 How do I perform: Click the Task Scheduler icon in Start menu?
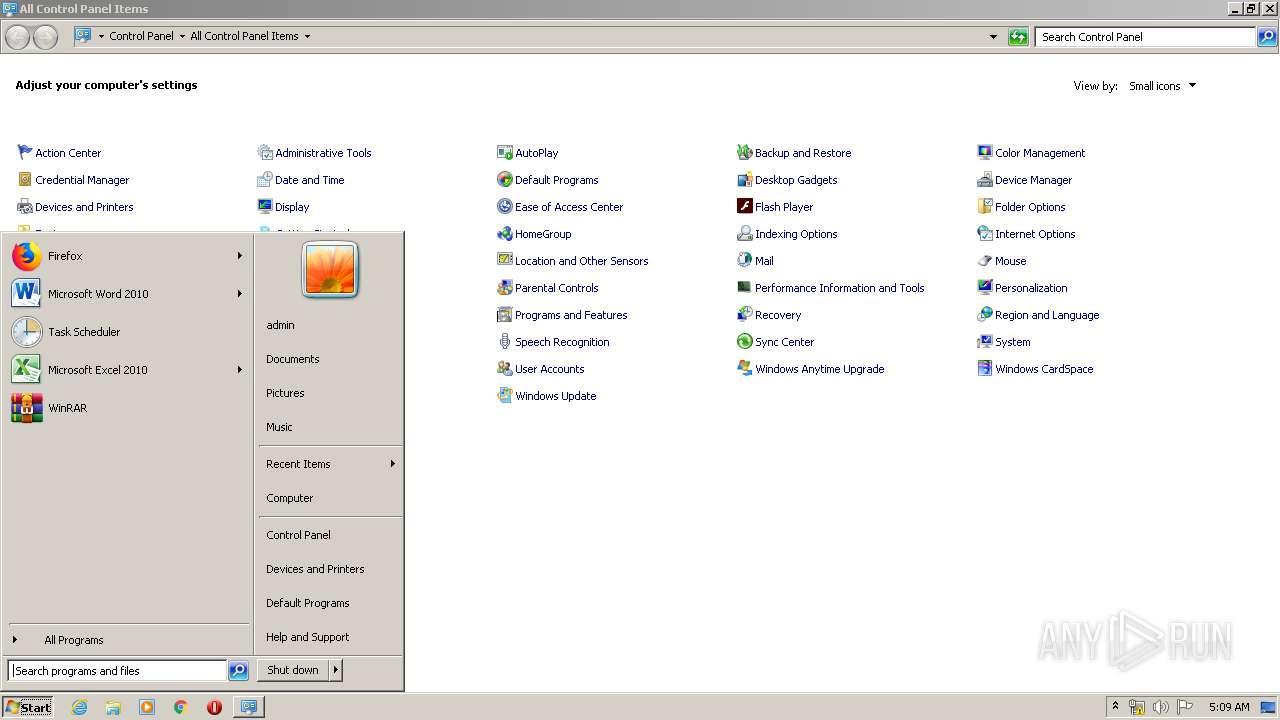pos(27,332)
